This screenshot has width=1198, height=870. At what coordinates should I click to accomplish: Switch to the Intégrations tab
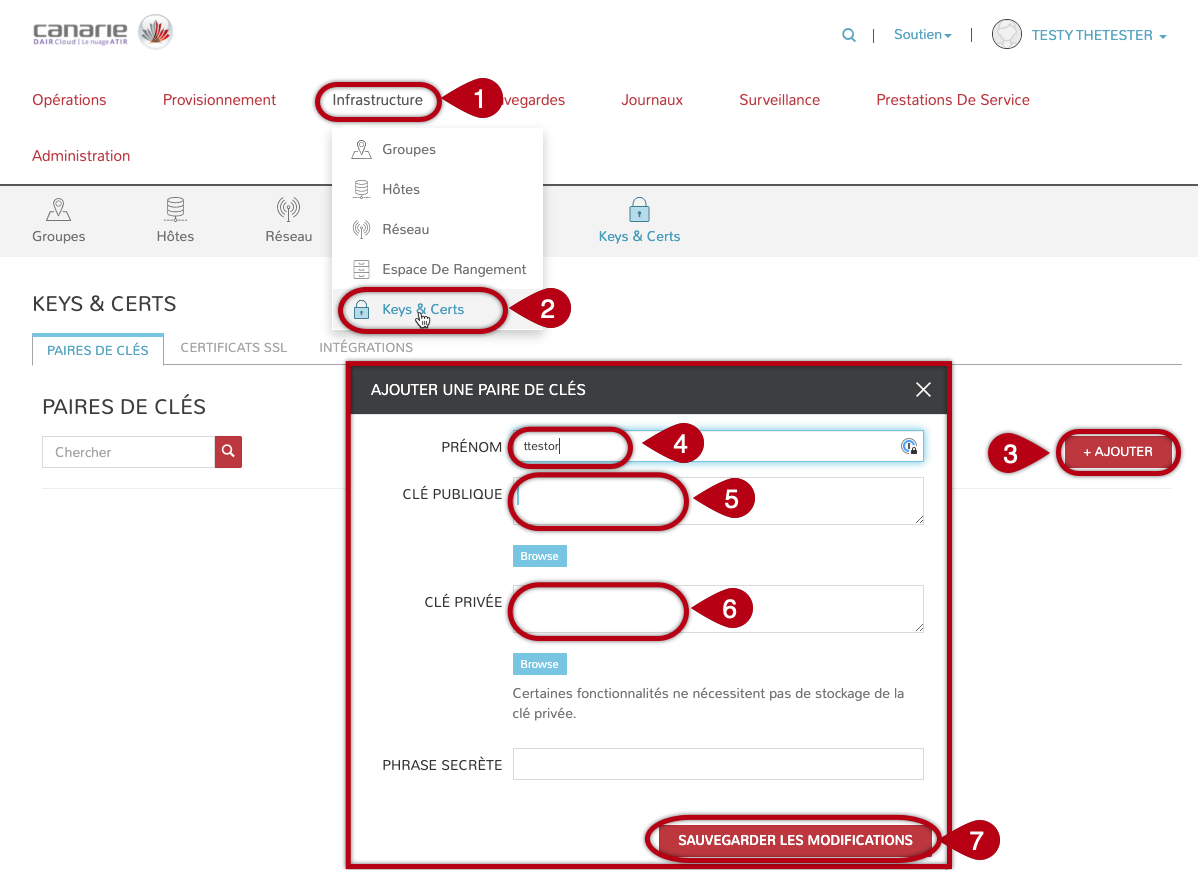[x=365, y=348]
